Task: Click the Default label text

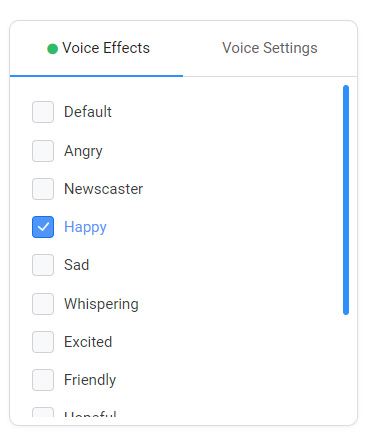Action: click(88, 112)
